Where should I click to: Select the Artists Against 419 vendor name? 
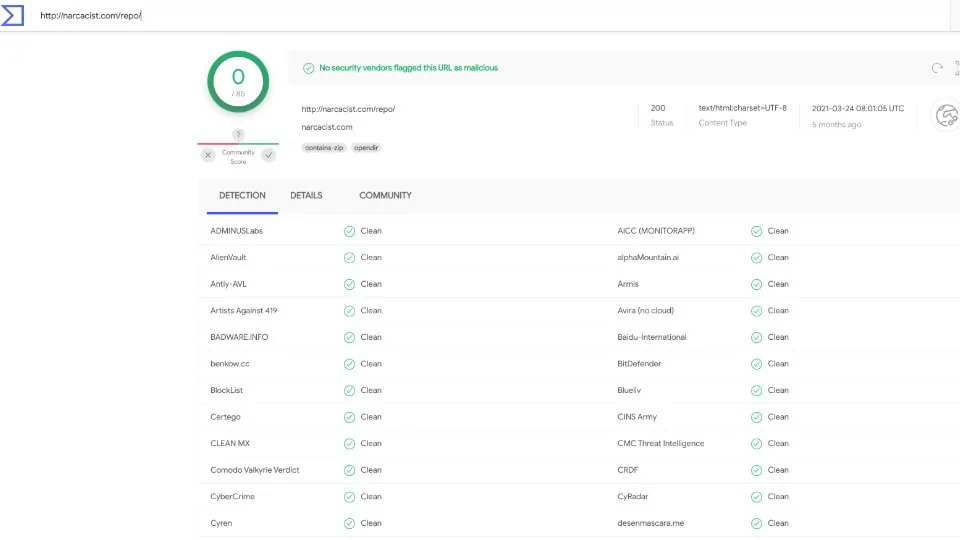tap(244, 310)
